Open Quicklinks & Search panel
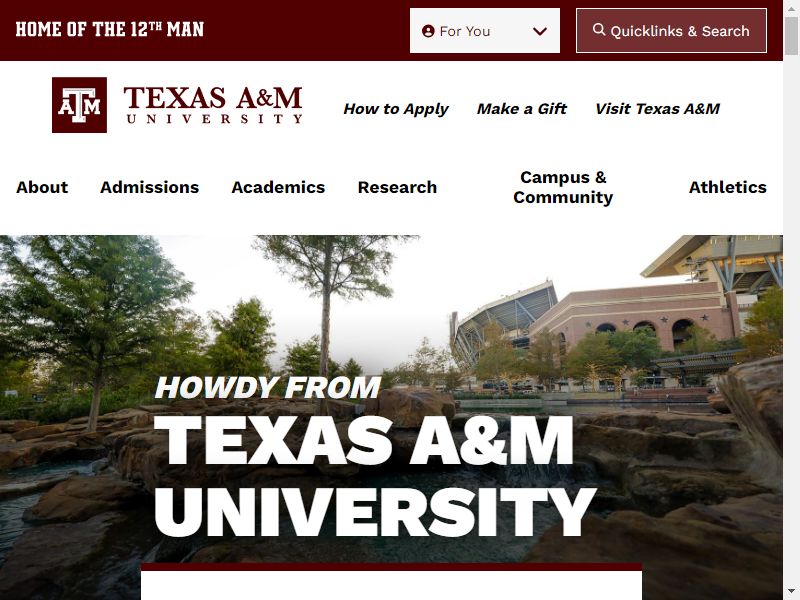800x600 pixels. (671, 31)
